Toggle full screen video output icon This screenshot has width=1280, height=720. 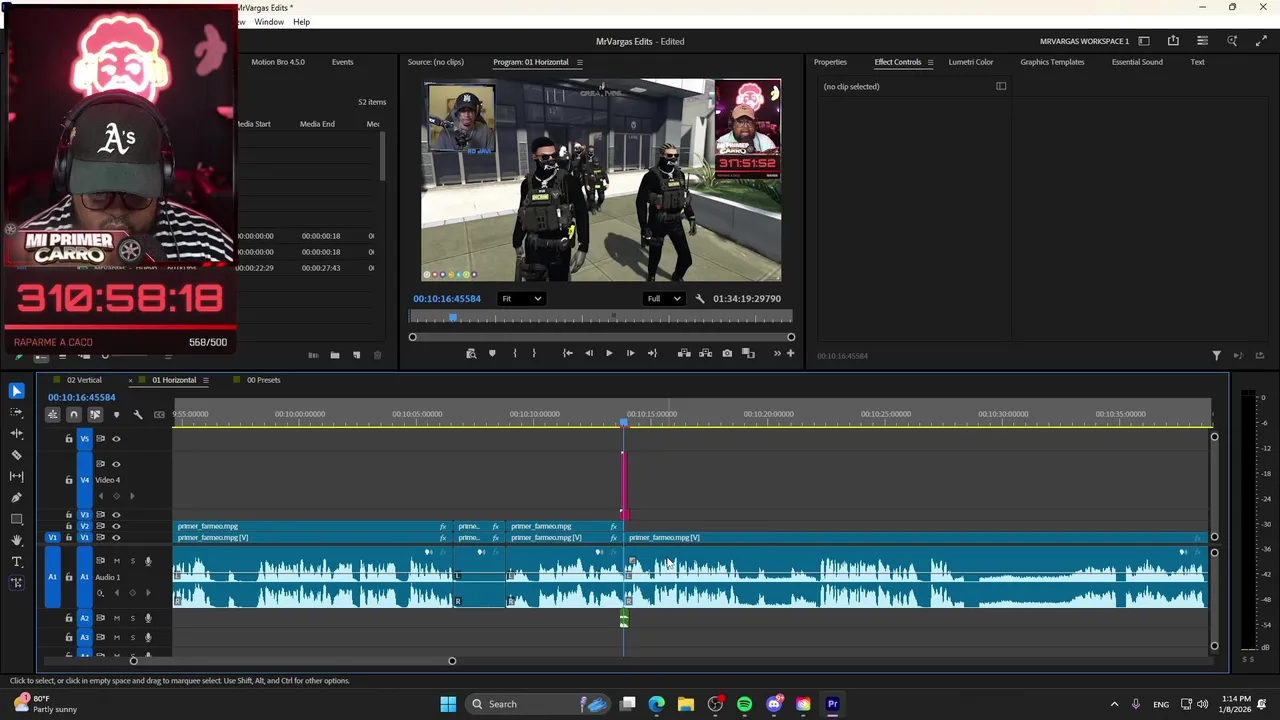pos(1261,41)
